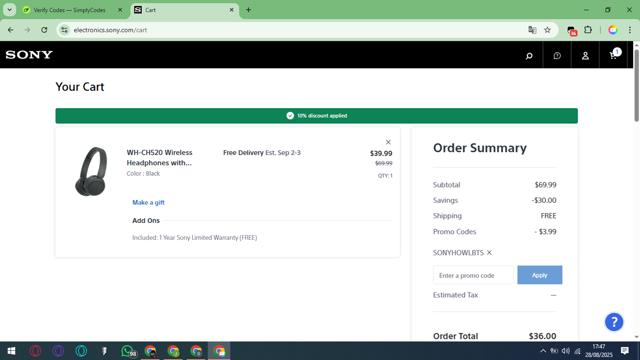
Task: Click the 10% discount applied banner
Action: 317,116
